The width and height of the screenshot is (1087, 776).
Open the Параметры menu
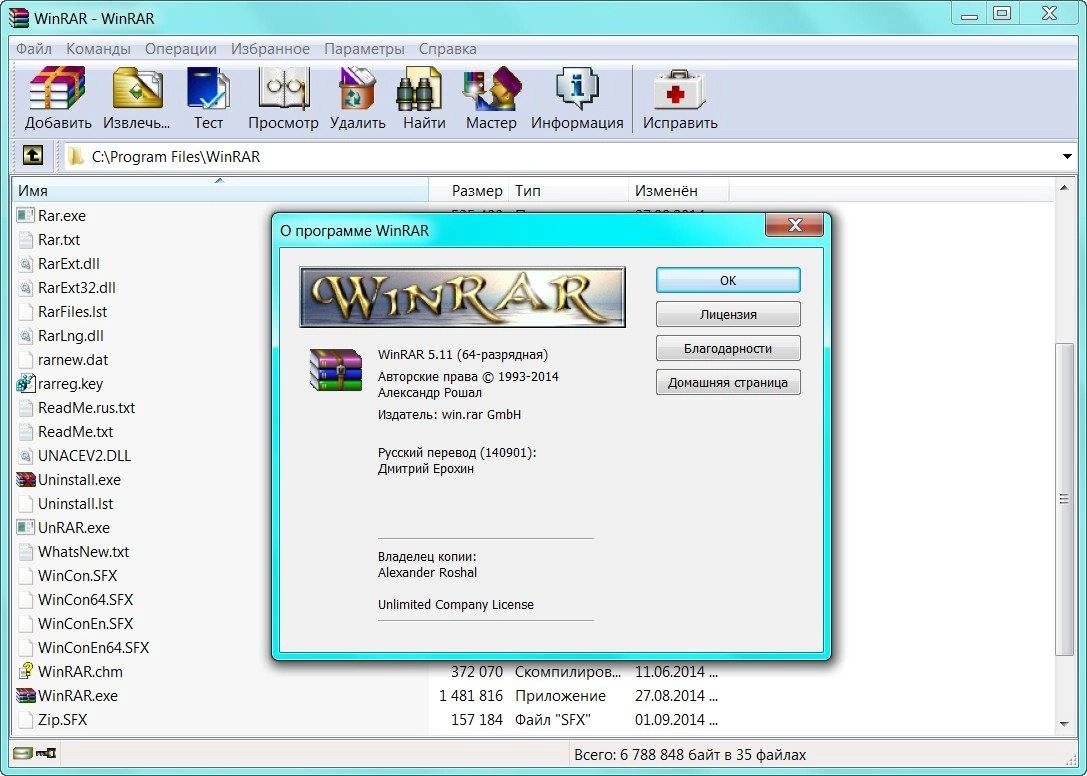(x=364, y=49)
